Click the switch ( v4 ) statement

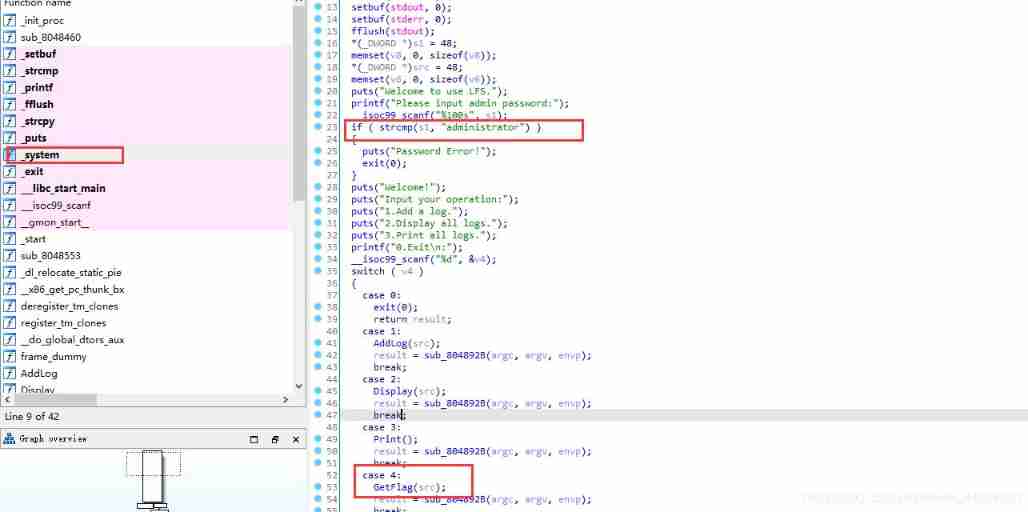387,271
